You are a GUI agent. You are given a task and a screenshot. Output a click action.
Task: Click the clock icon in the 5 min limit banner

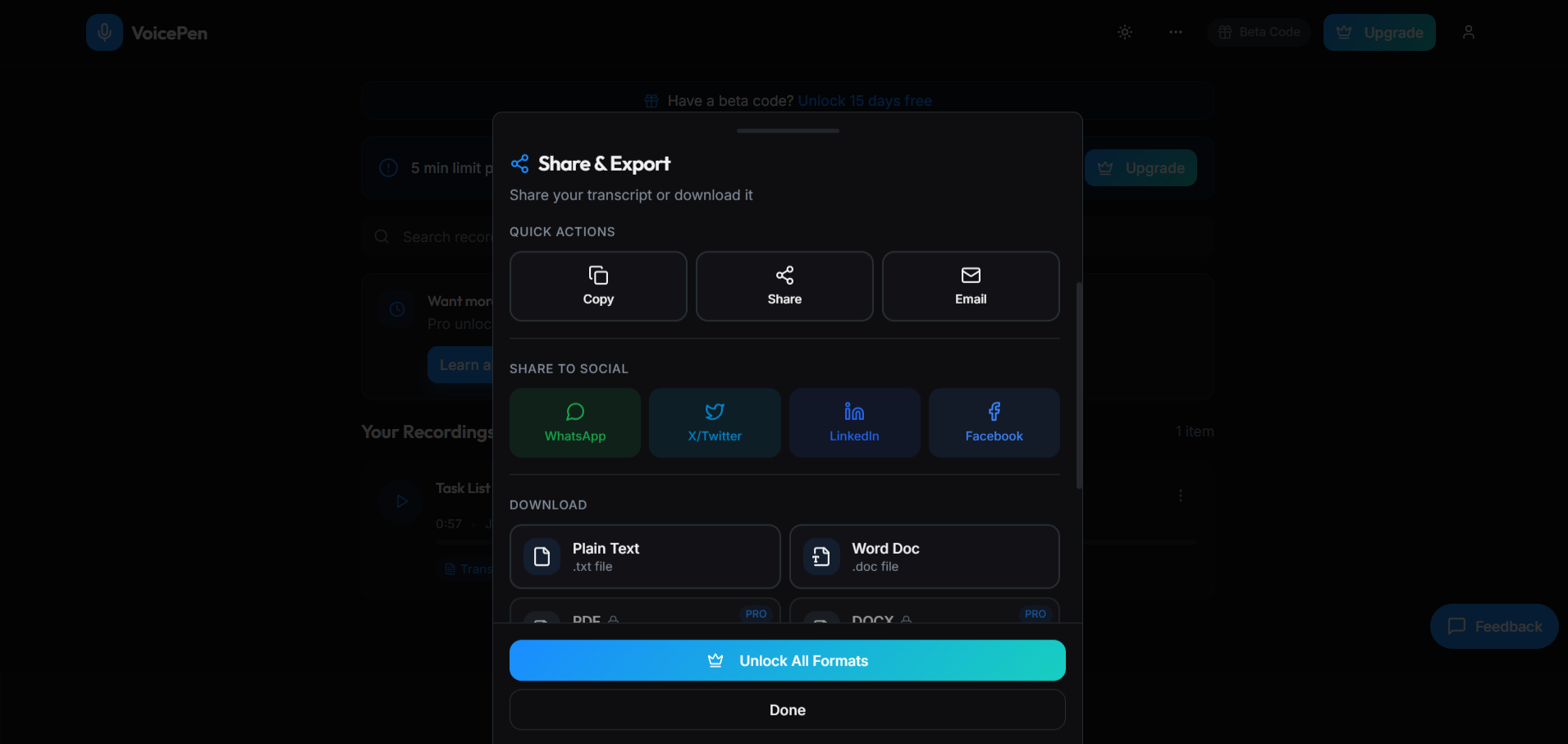pos(389,168)
